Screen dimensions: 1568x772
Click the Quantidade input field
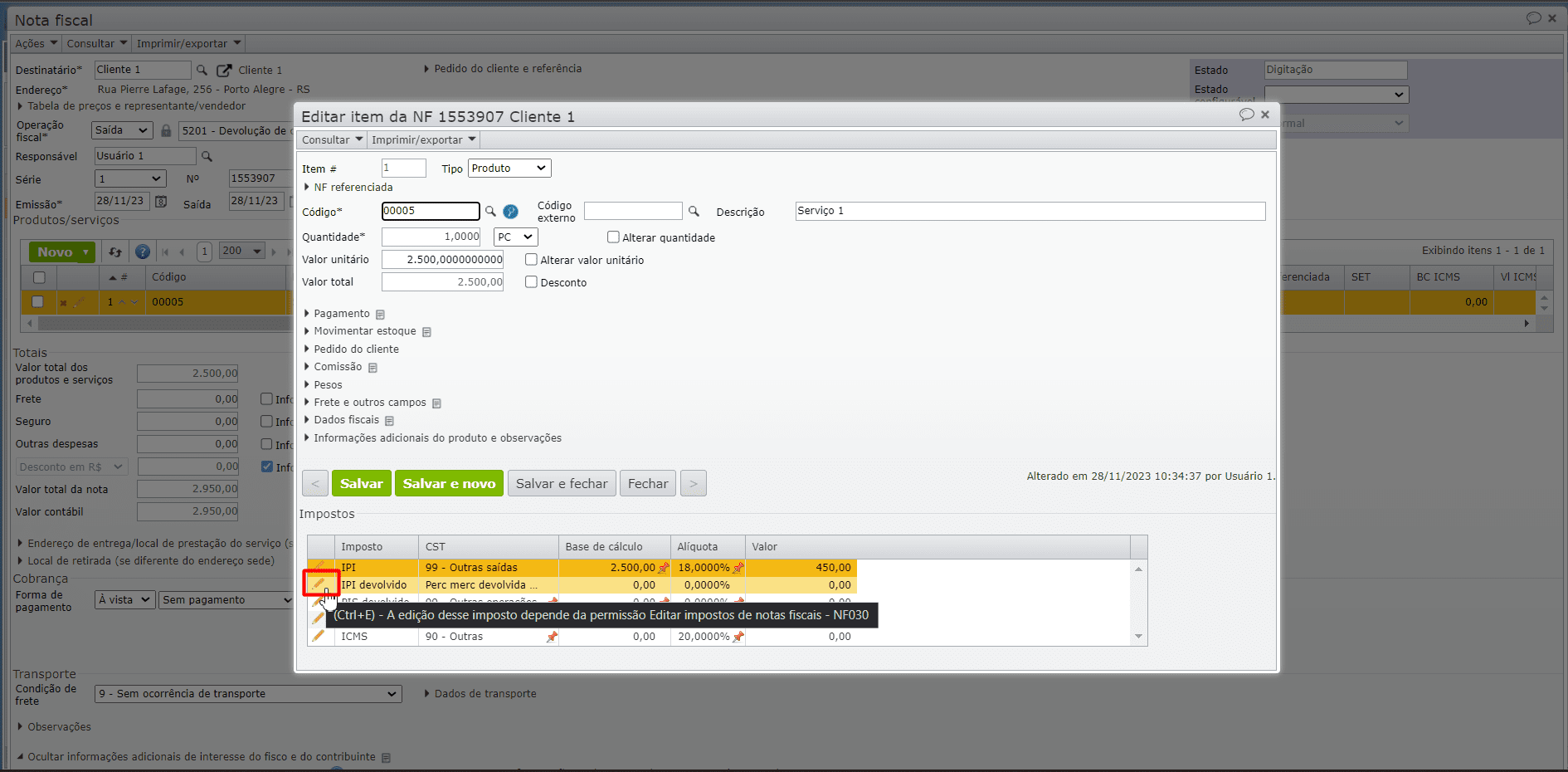tap(431, 237)
